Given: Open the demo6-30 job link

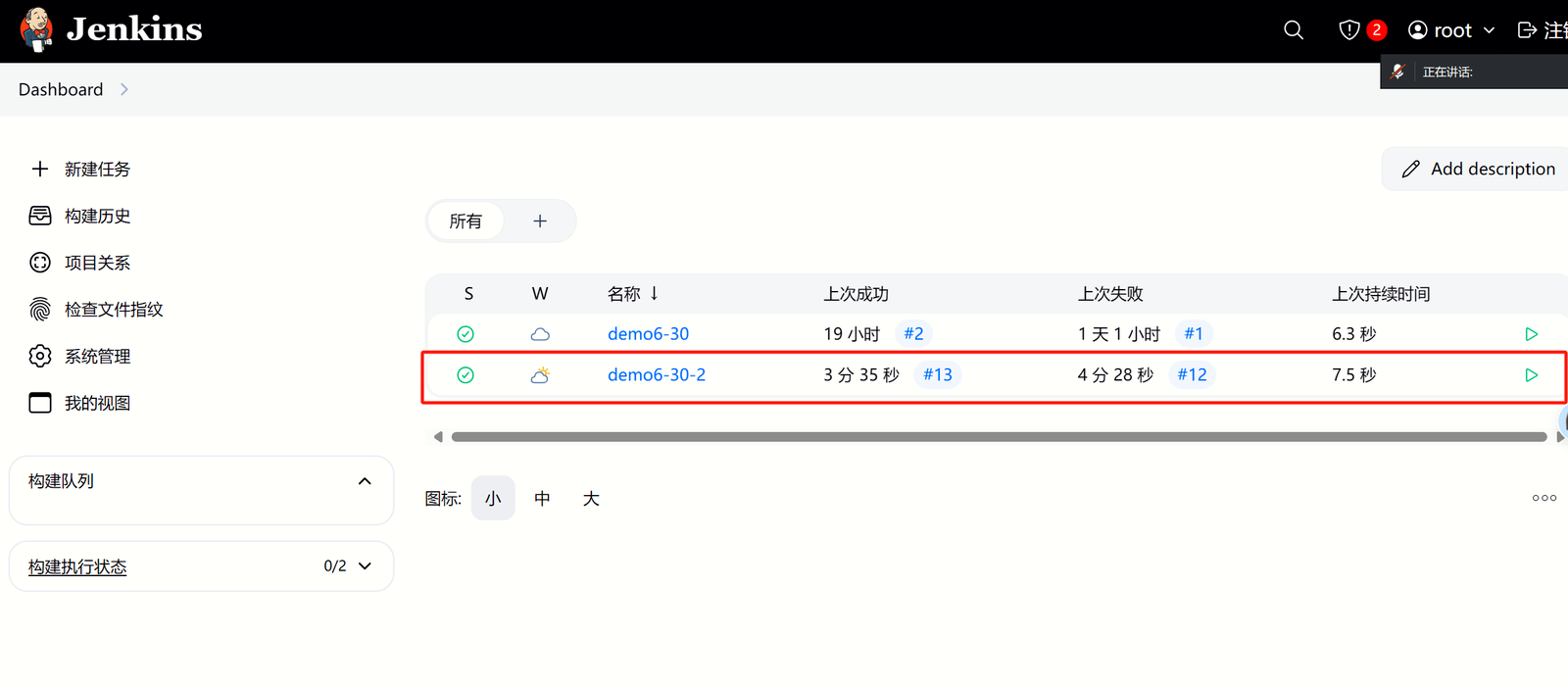Looking at the screenshot, I should 648,334.
